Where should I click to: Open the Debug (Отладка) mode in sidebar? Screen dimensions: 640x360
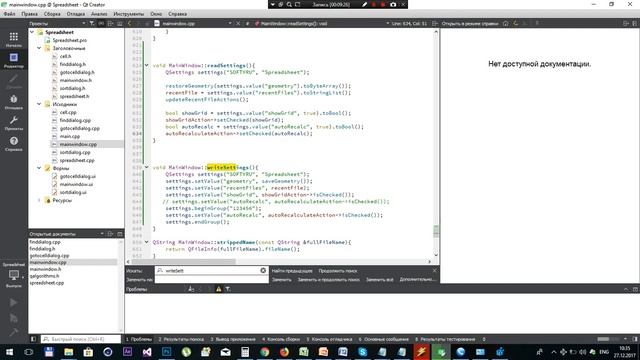13,102
